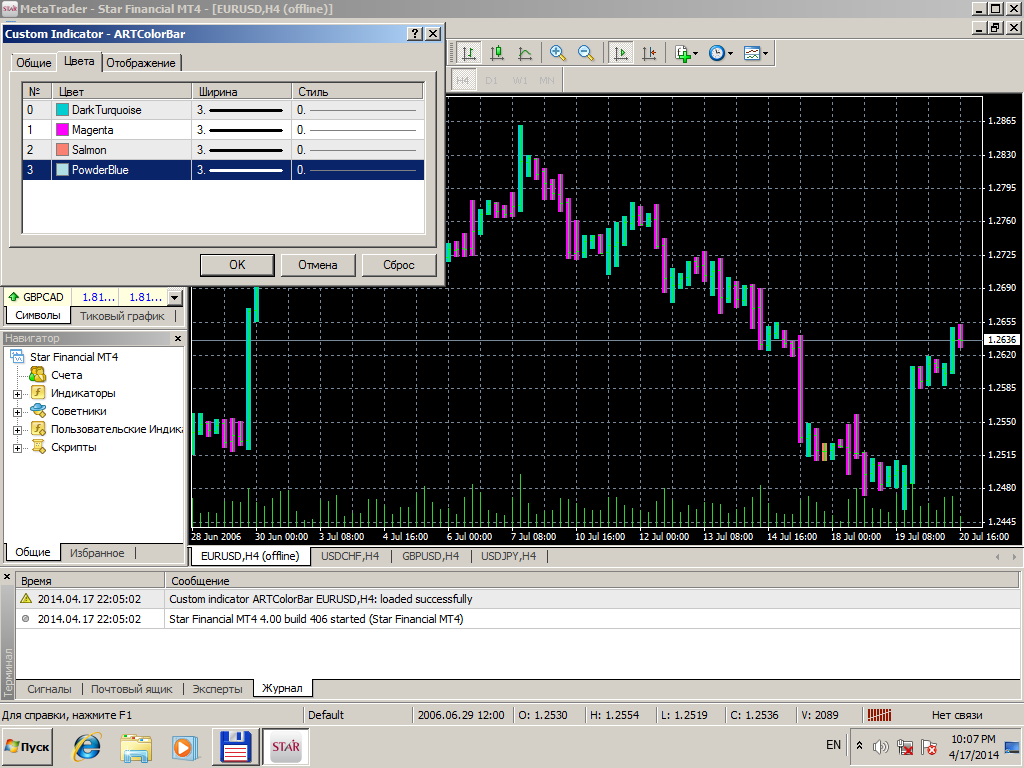The height and width of the screenshot is (768, 1024).
Task: Click the Star MT4 taskbar icon
Action: [x=285, y=746]
